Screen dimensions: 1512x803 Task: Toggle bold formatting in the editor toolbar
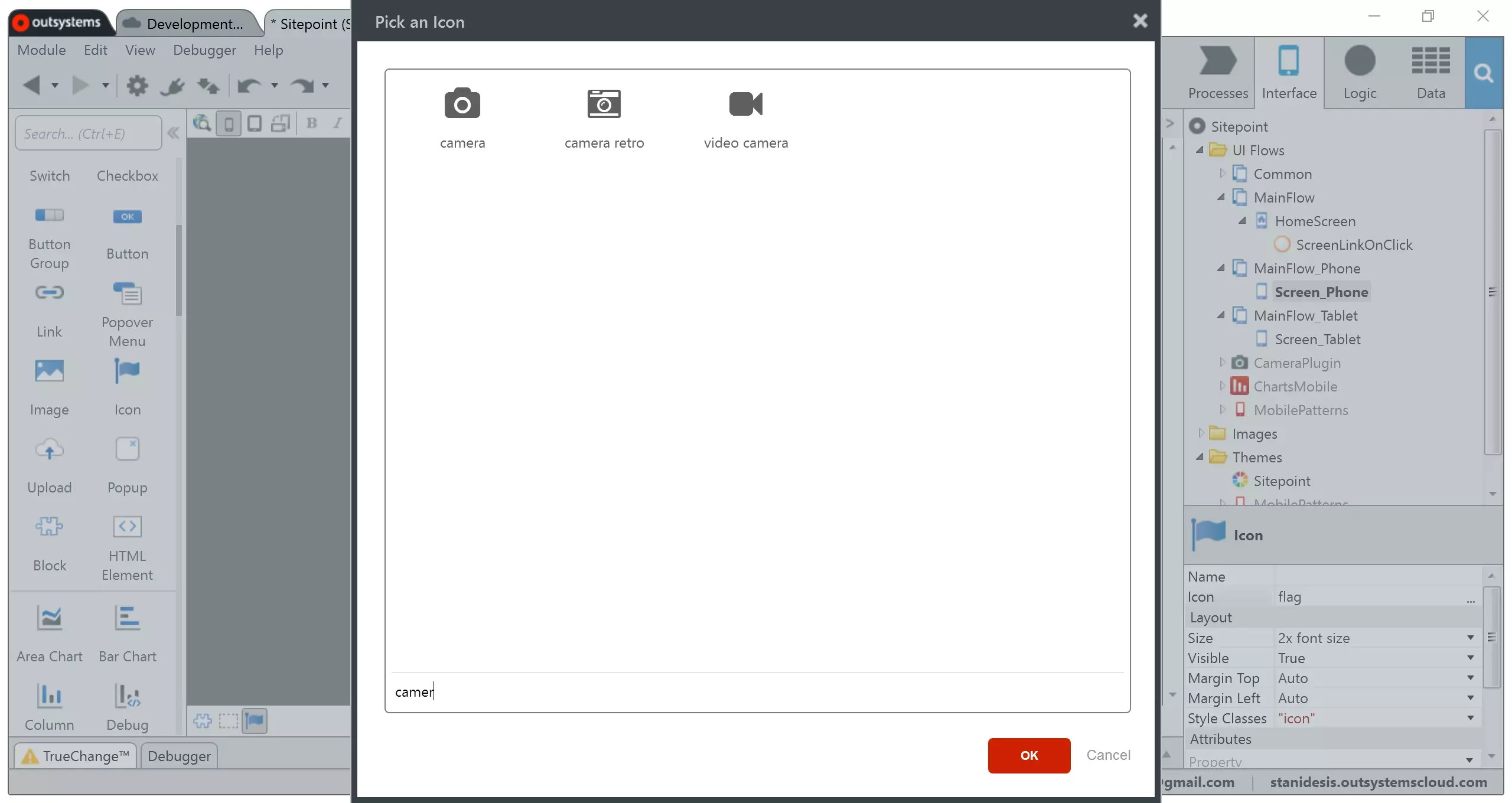click(x=312, y=123)
